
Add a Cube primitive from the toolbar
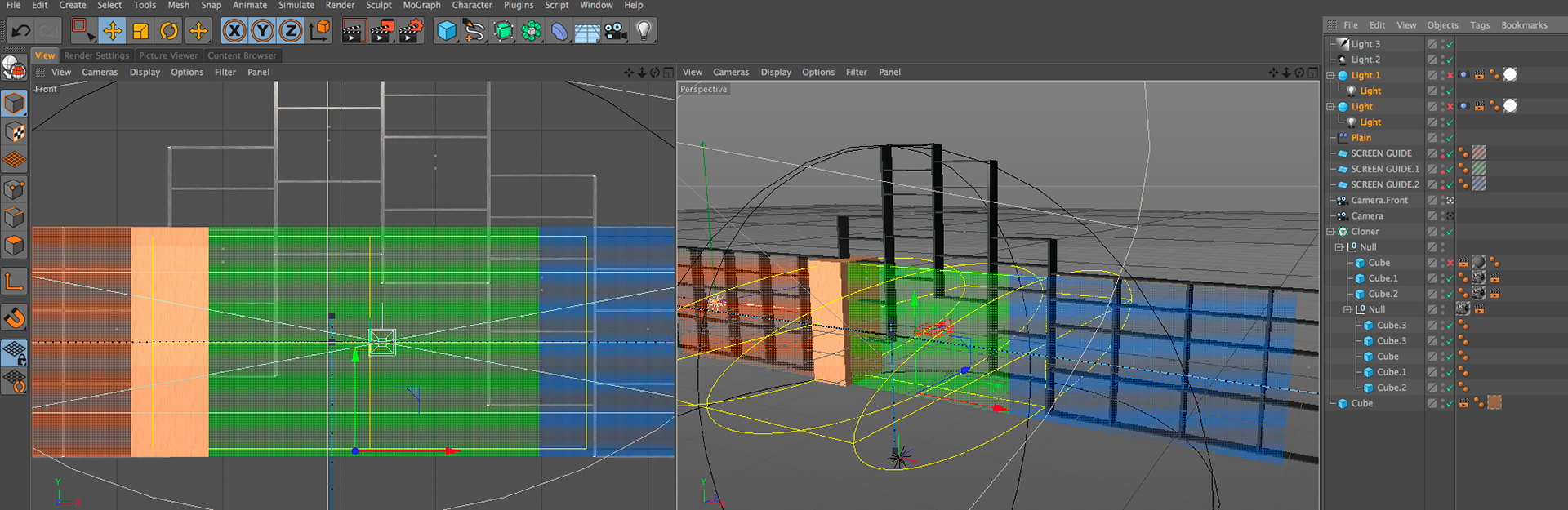pyautogui.click(x=447, y=31)
